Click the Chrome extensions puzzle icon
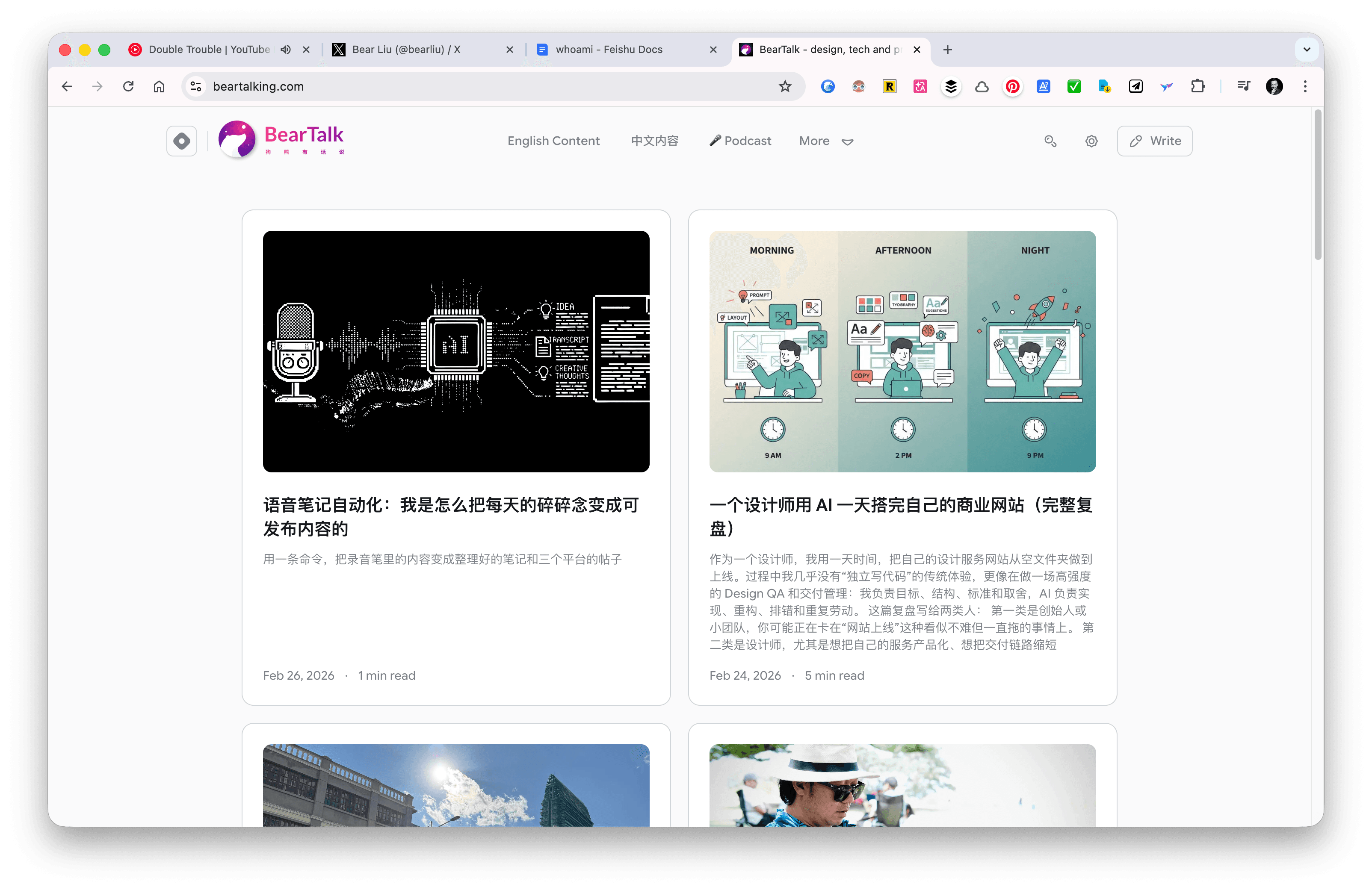Screen dimensions: 1372x890 (x=1198, y=86)
